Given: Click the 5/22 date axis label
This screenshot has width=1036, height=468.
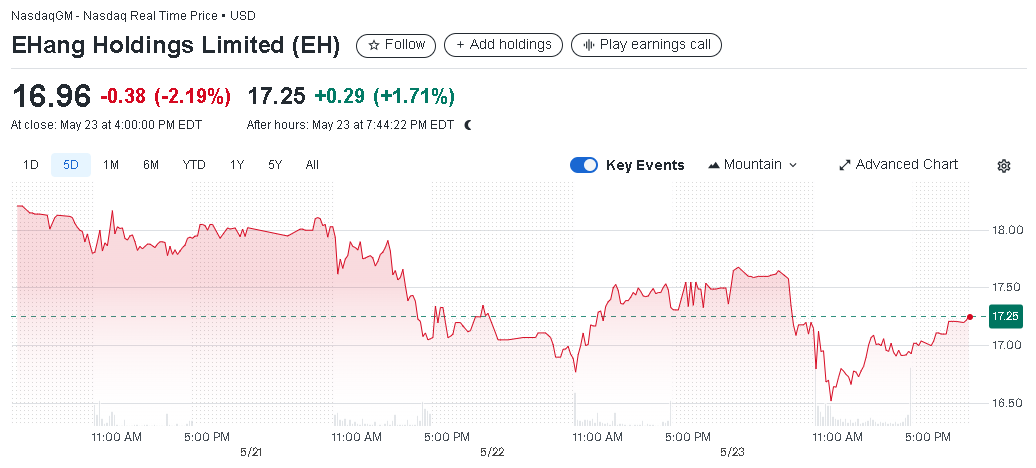Looking at the screenshot, I should tap(492, 452).
